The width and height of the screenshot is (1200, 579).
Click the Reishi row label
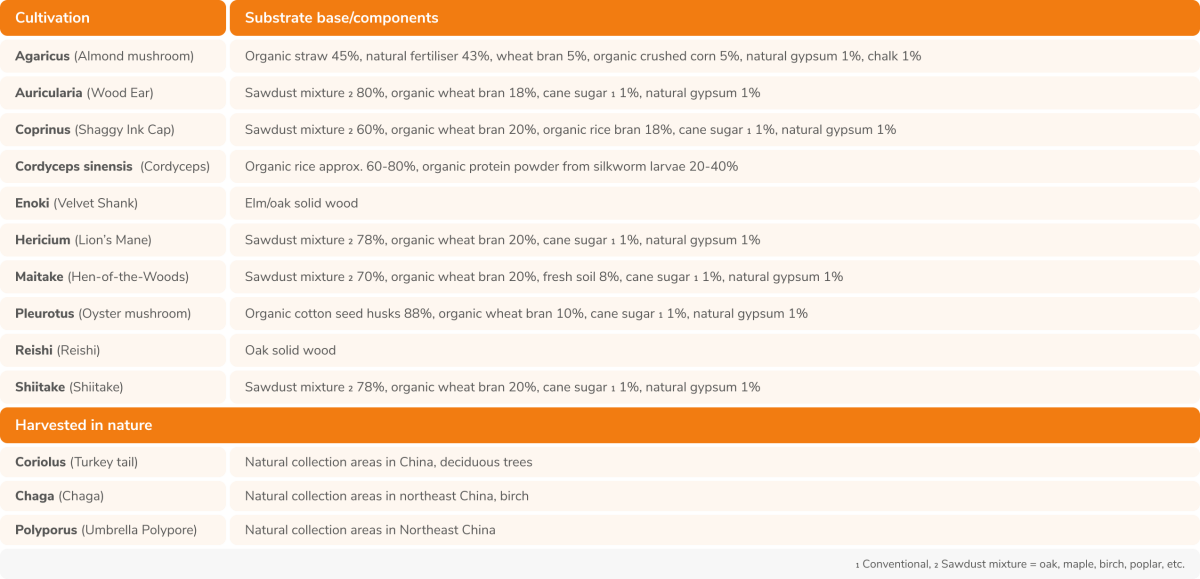pos(57,351)
